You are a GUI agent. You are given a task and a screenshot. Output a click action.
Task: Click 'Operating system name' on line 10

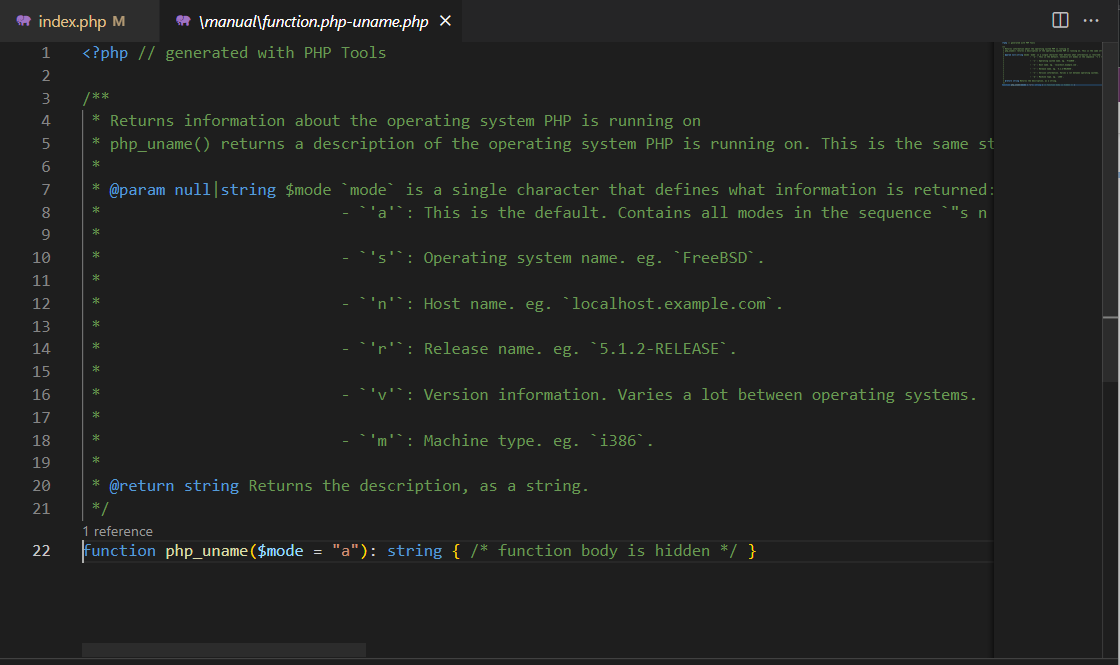[521, 257]
